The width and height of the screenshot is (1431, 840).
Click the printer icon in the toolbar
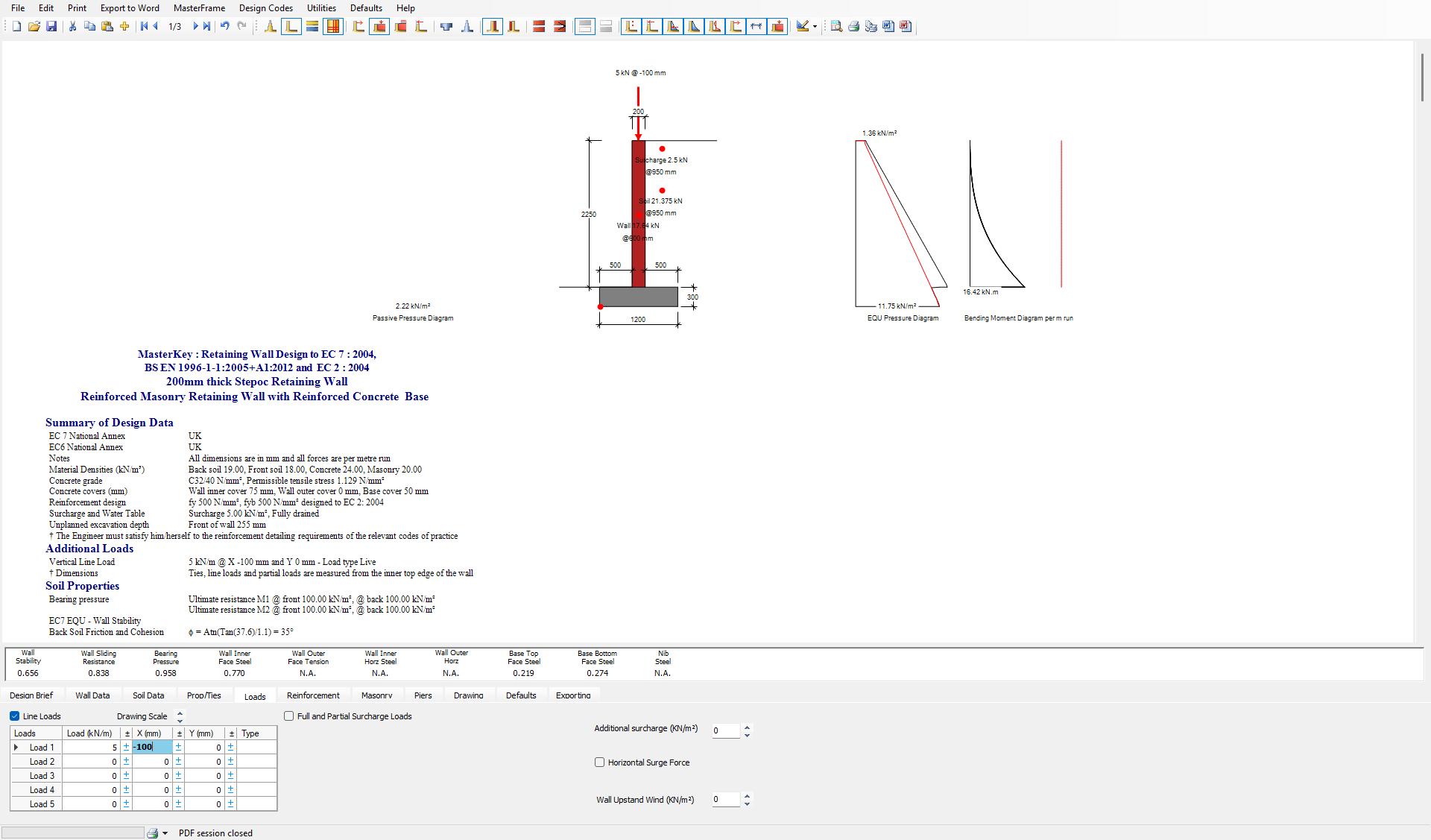pos(853,26)
